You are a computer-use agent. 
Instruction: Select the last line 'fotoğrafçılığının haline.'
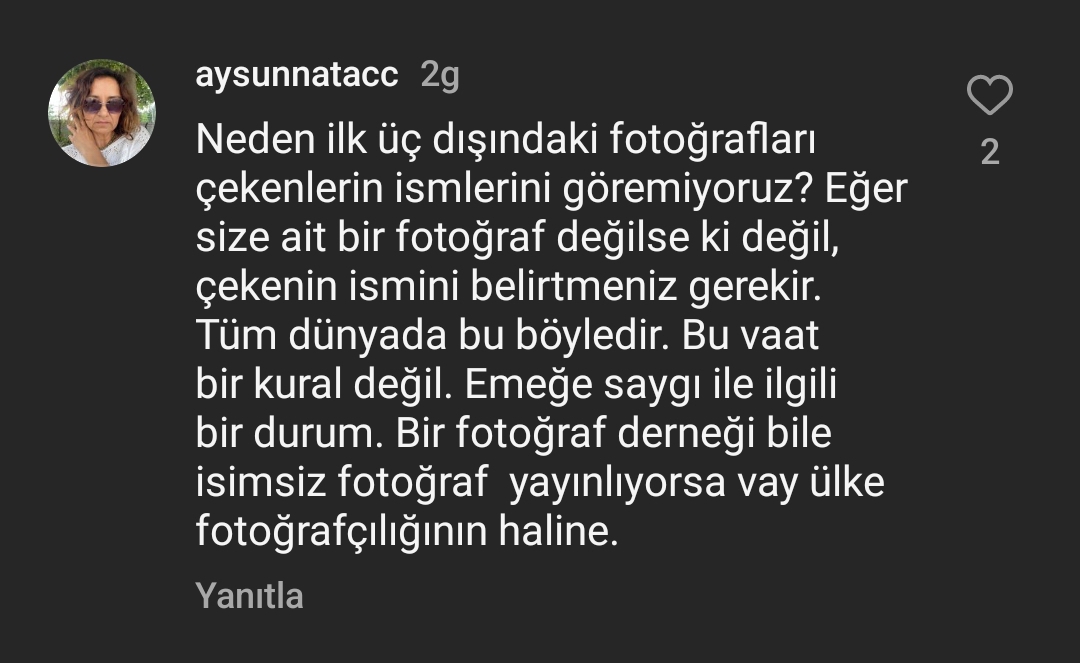coord(407,532)
